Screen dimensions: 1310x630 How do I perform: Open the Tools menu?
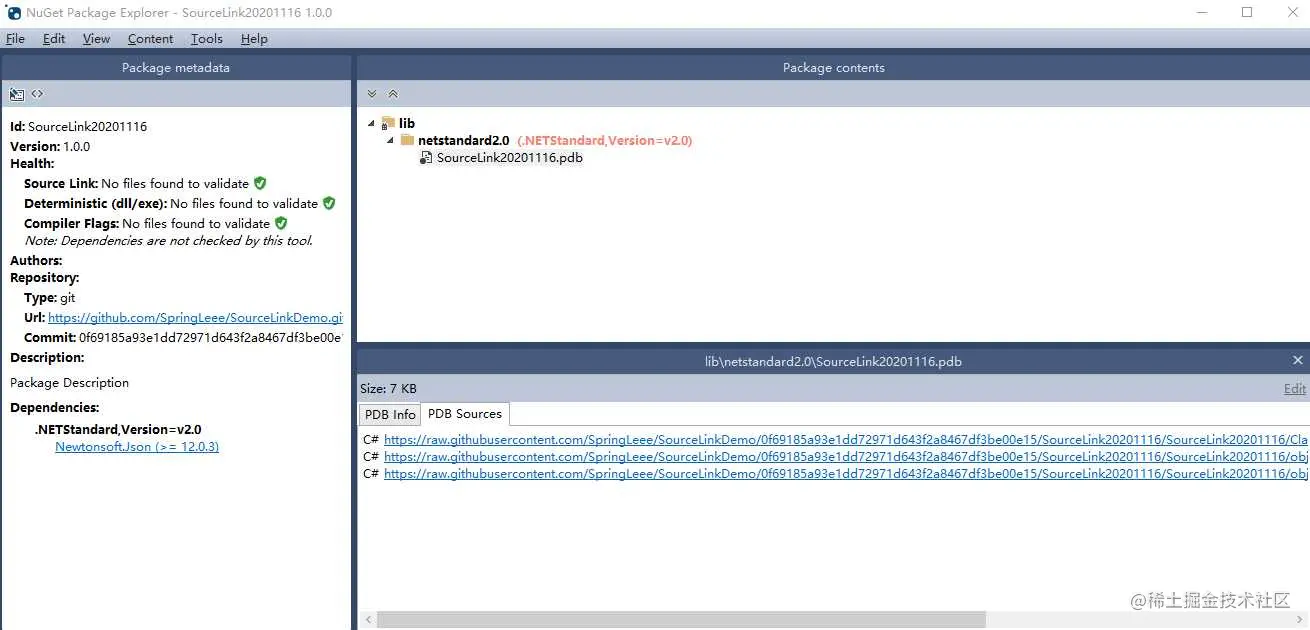(x=207, y=38)
